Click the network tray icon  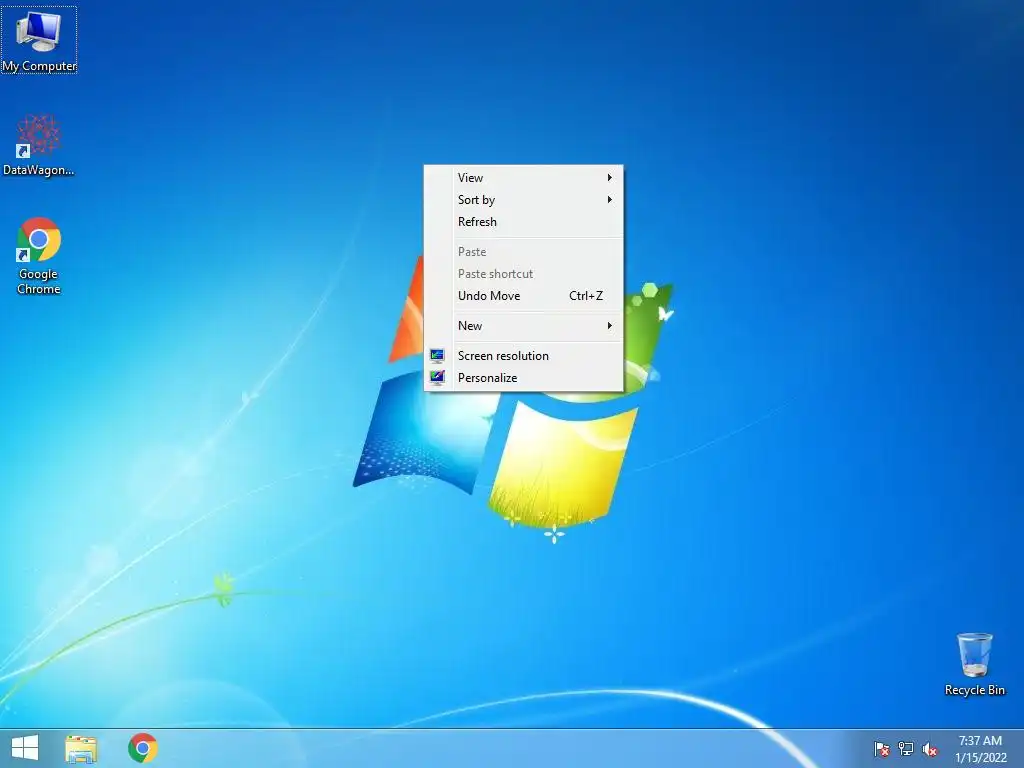(x=906, y=749)
